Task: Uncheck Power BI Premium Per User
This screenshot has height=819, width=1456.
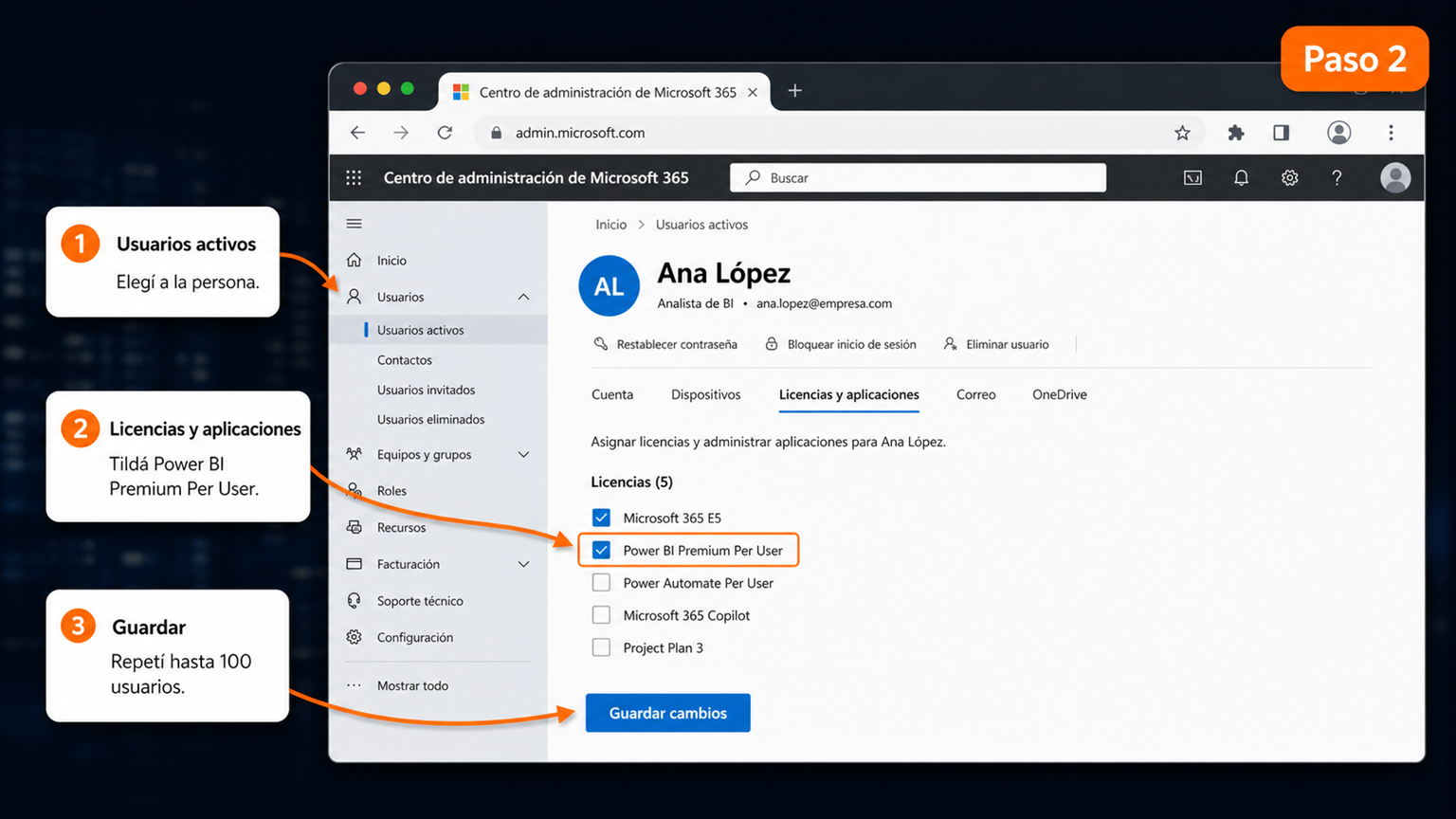Action: point(601,550)
